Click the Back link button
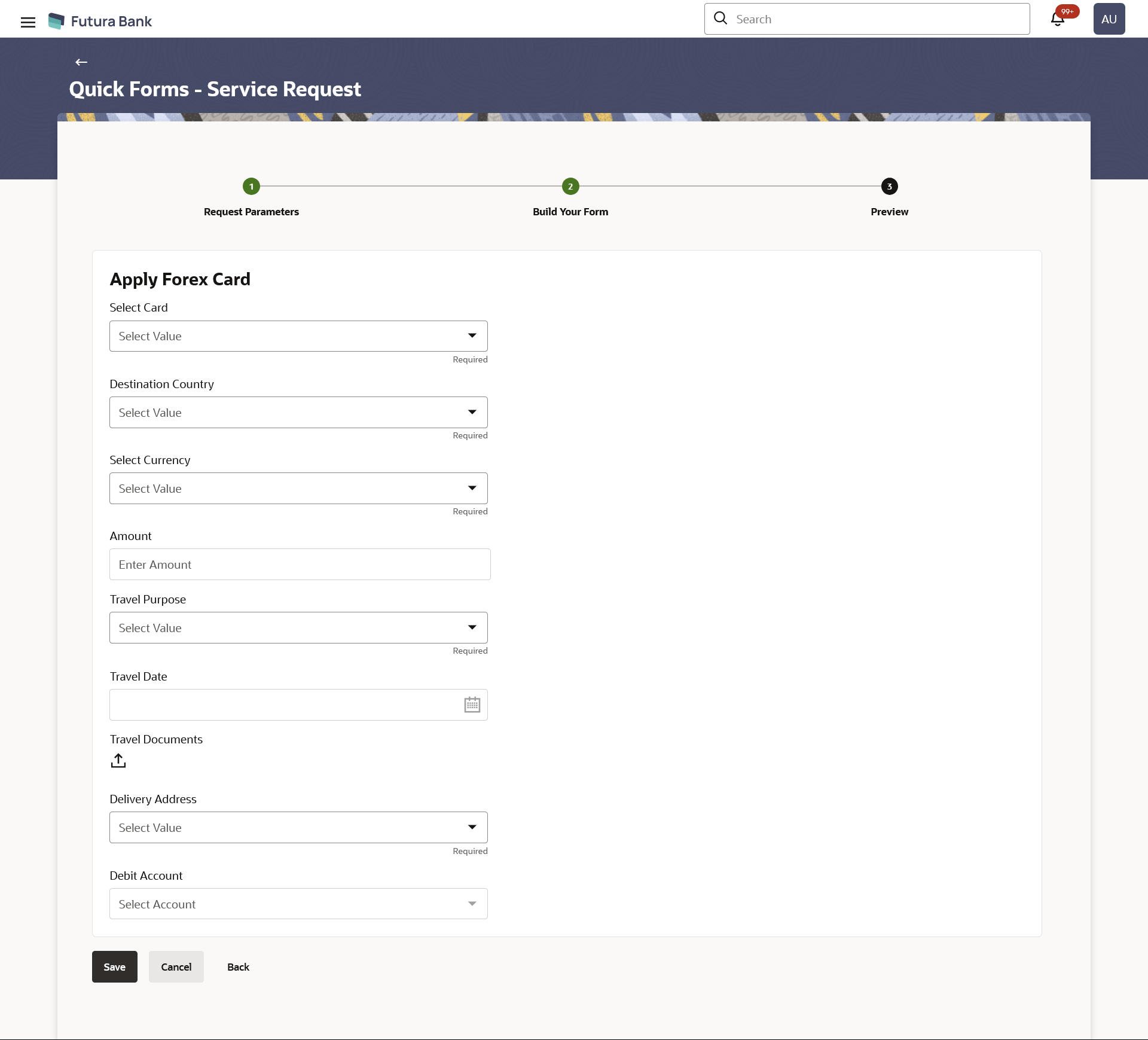 coord(238,967)
